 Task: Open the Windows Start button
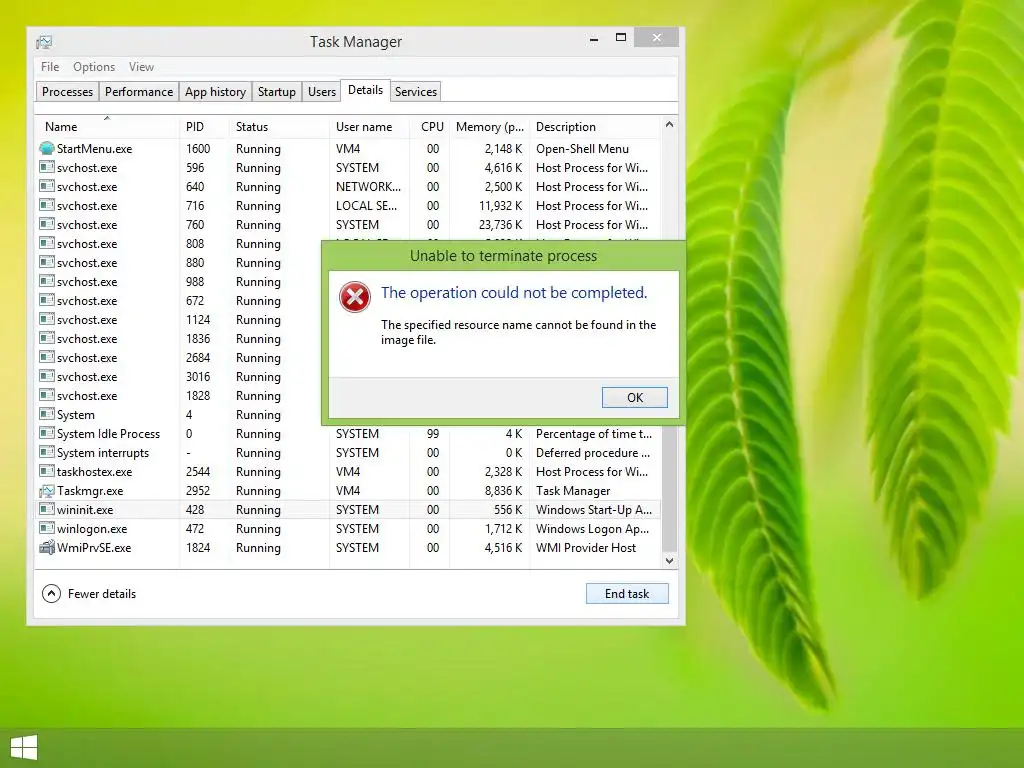tap(24, 748)
